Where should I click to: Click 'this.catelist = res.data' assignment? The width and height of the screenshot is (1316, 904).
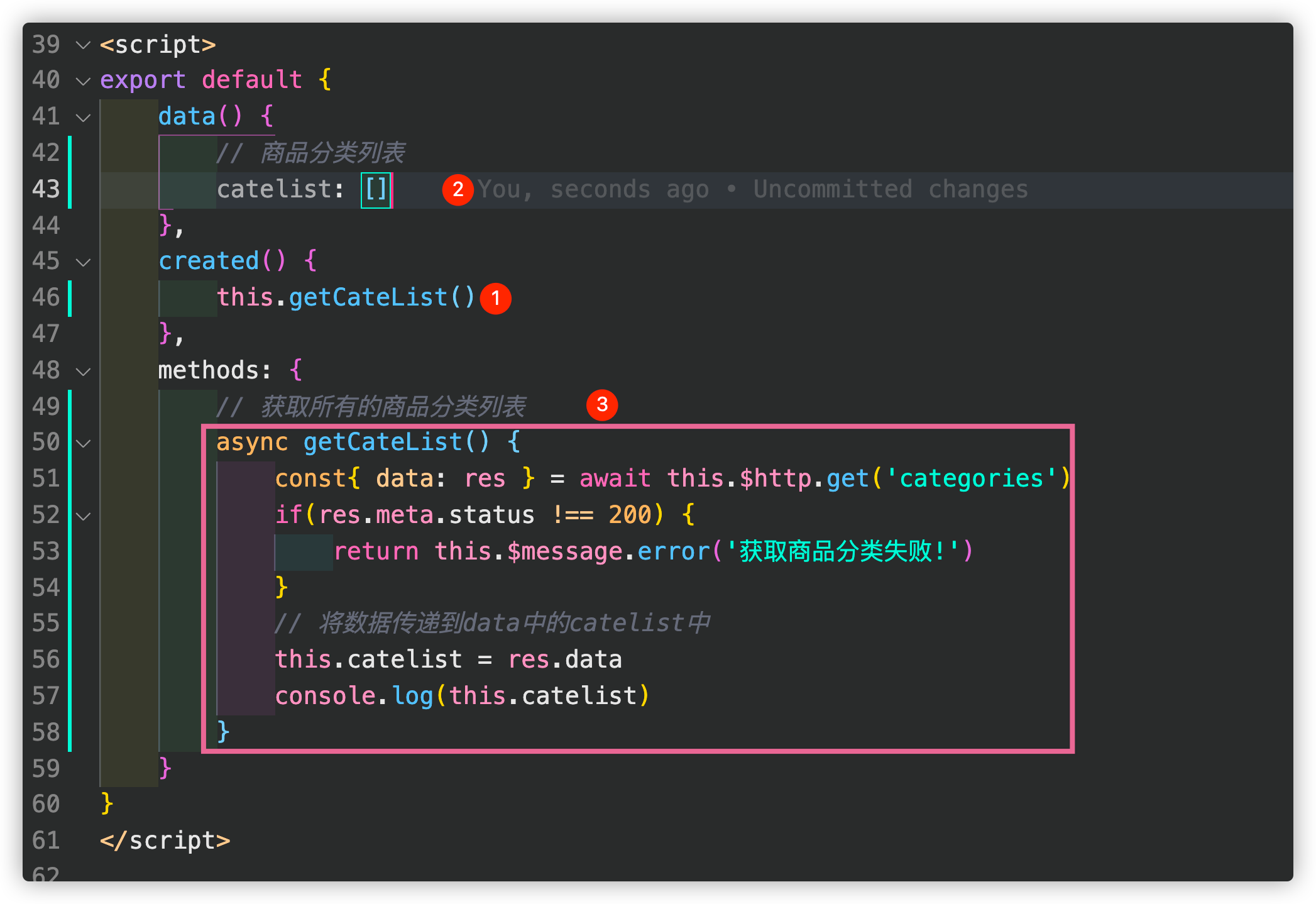click(x=449, y=659)
